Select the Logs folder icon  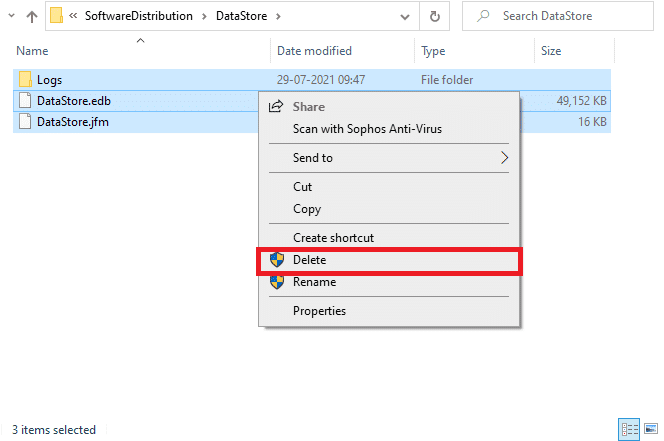(x=25, y=79)
